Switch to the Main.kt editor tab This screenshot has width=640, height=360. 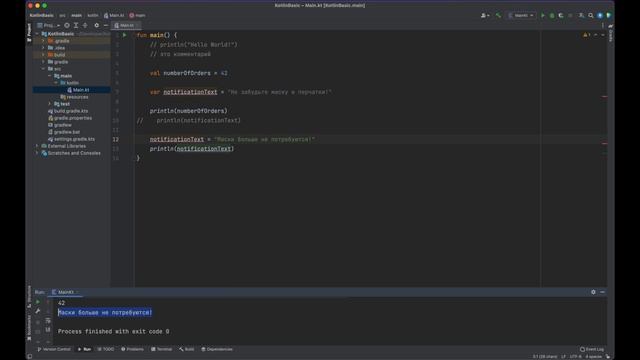(125, 25)
